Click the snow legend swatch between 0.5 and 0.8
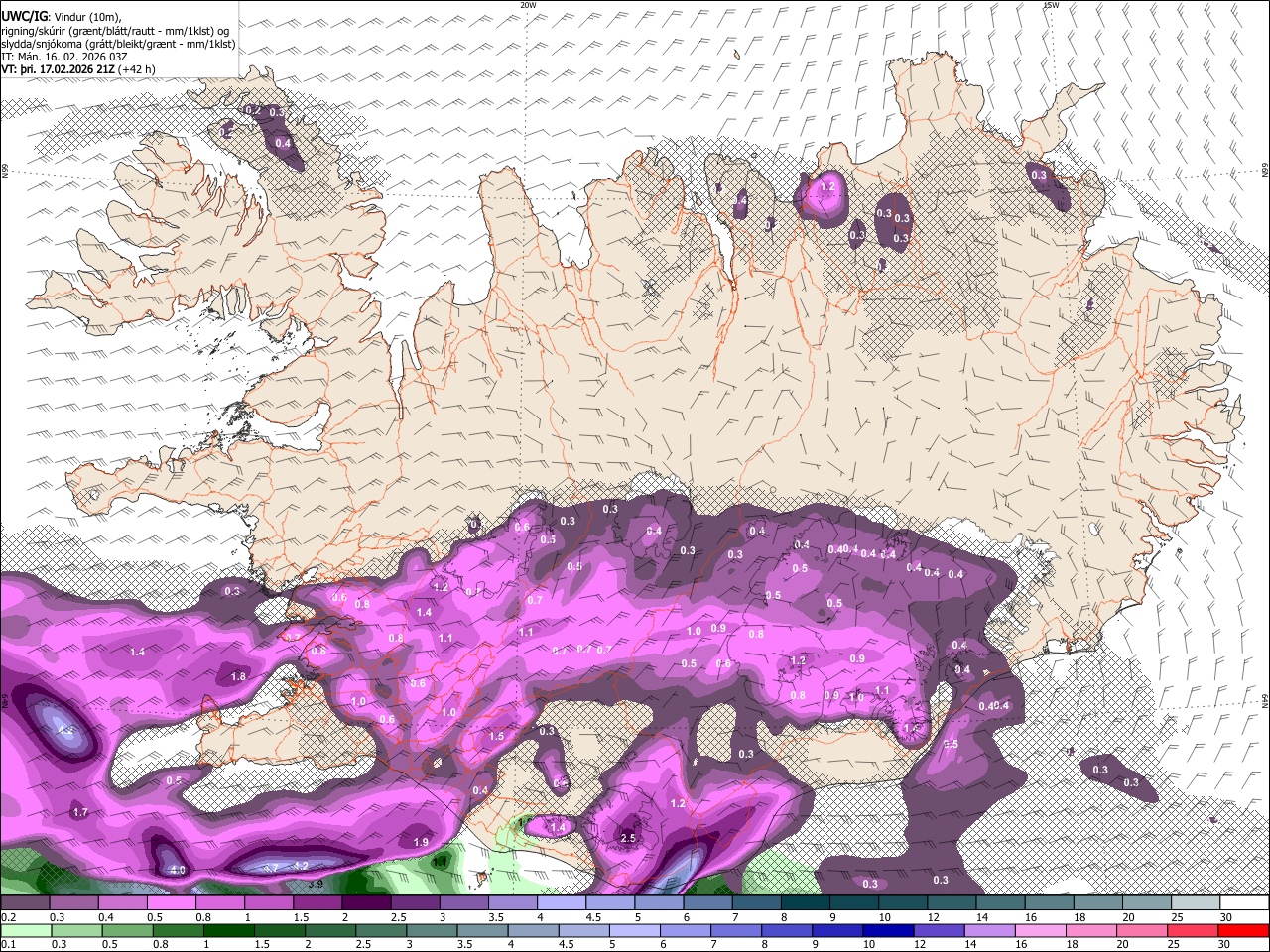This screenshot has height=952, width=1270. point(171,903)
